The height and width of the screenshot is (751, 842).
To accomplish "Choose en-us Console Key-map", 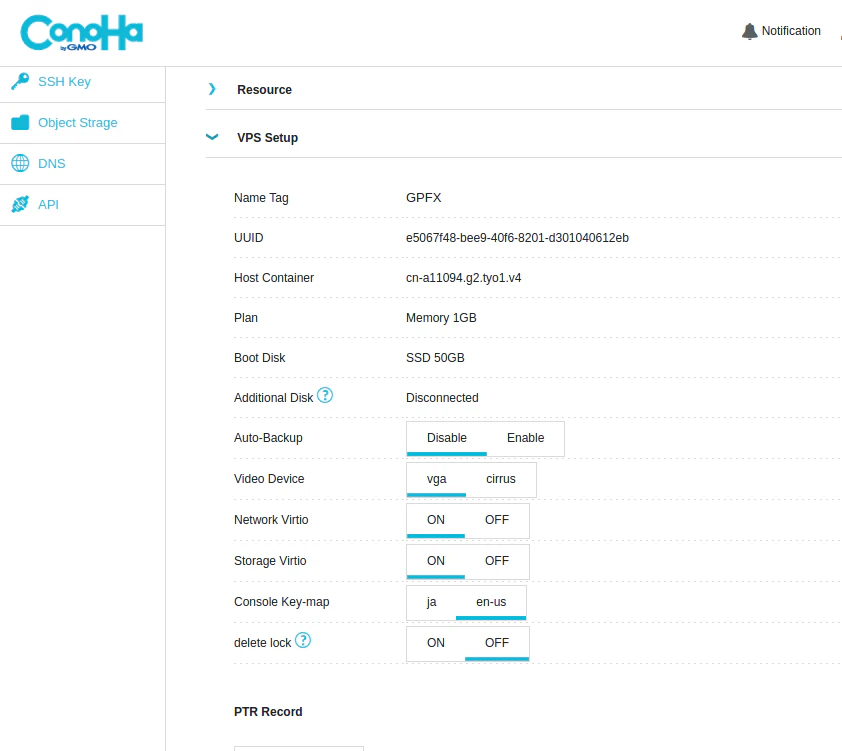I will [x=491, y=602].
